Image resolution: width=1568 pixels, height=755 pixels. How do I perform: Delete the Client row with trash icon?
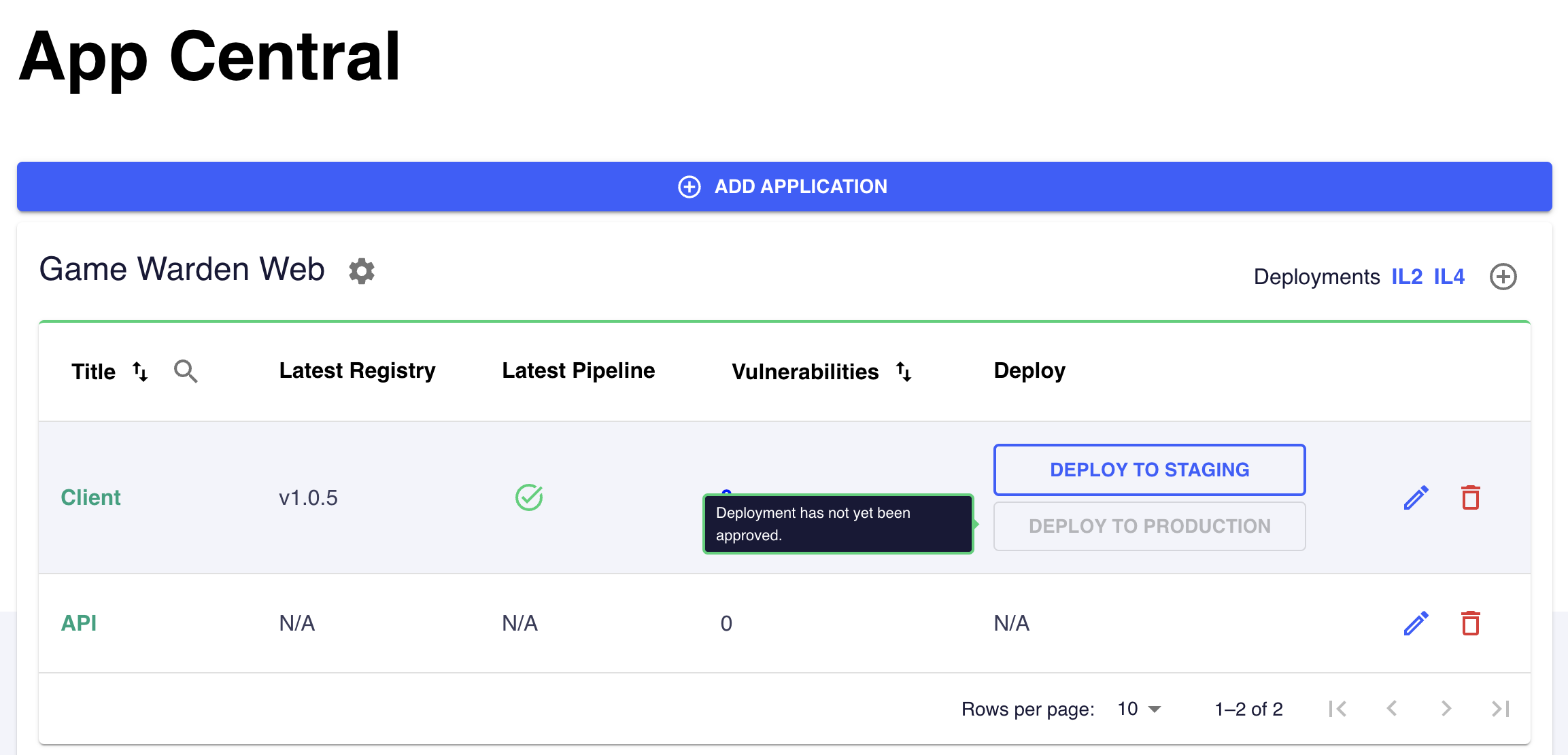pos(1471,497)
